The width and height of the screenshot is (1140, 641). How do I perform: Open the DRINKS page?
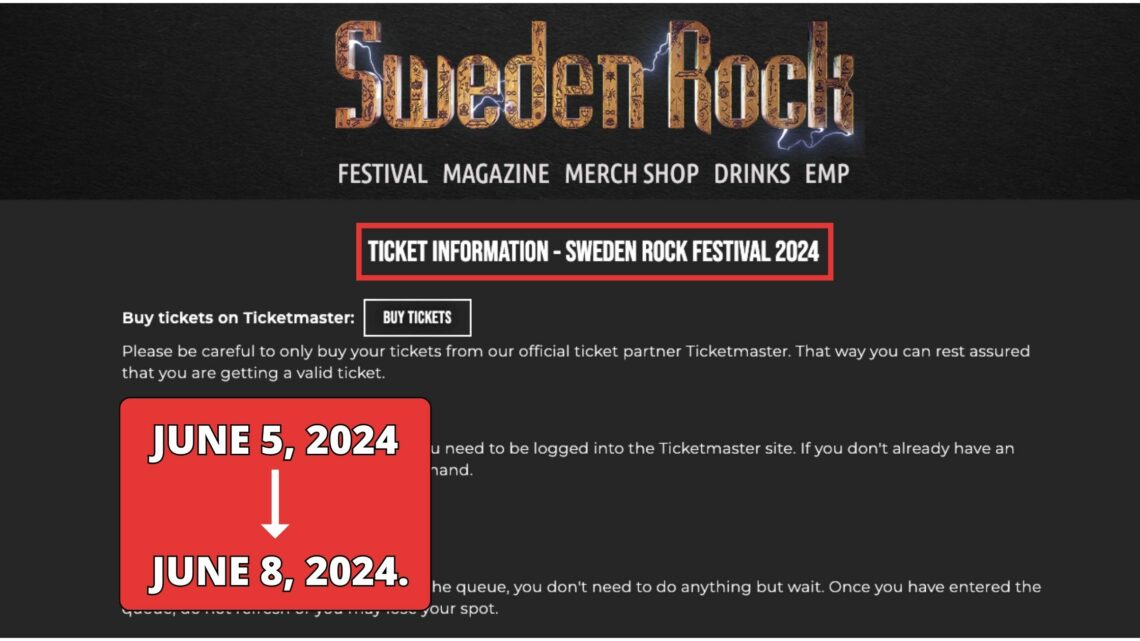pos(752,173)
